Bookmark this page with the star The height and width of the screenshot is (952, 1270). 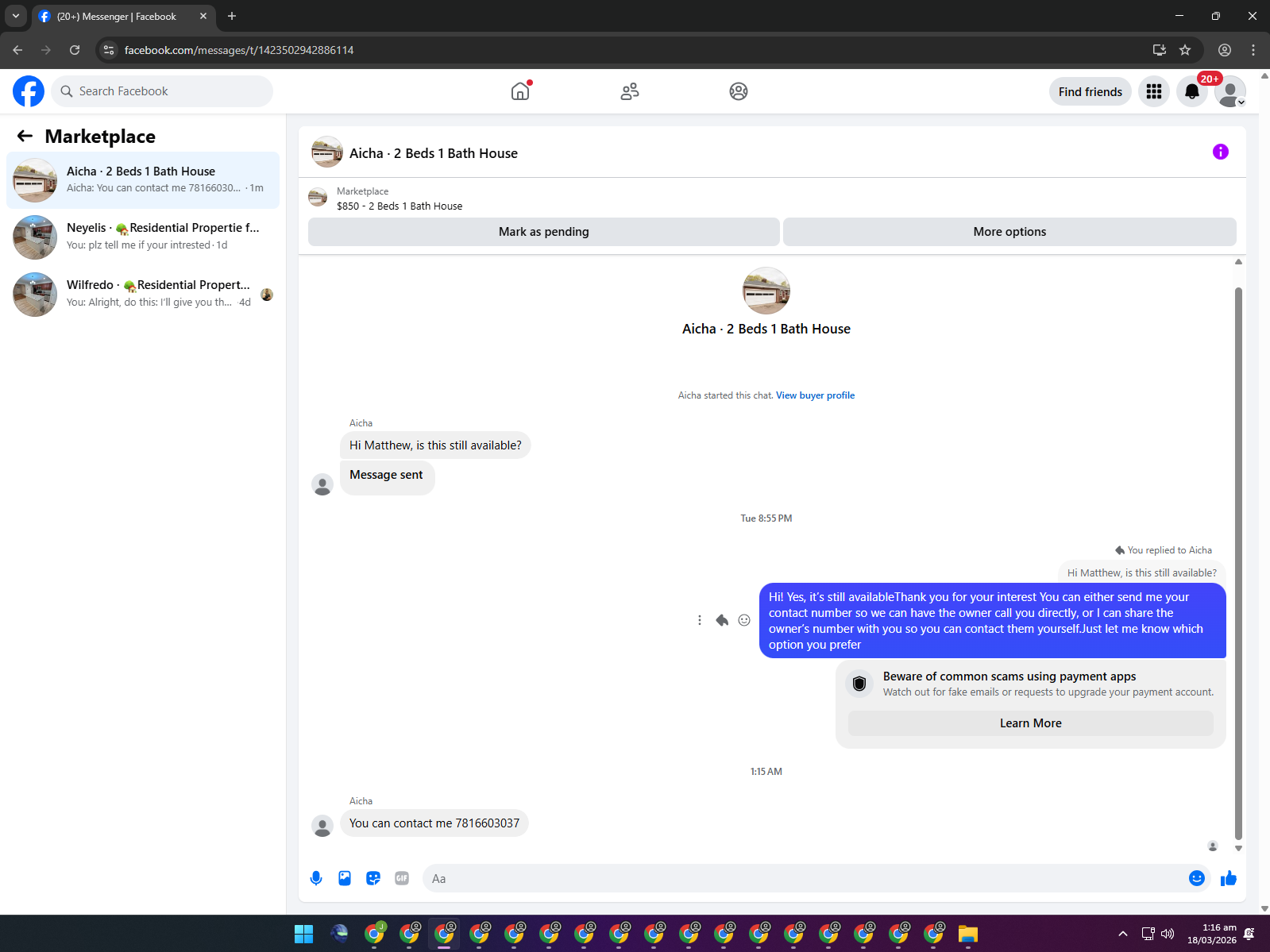point(1185,50)
